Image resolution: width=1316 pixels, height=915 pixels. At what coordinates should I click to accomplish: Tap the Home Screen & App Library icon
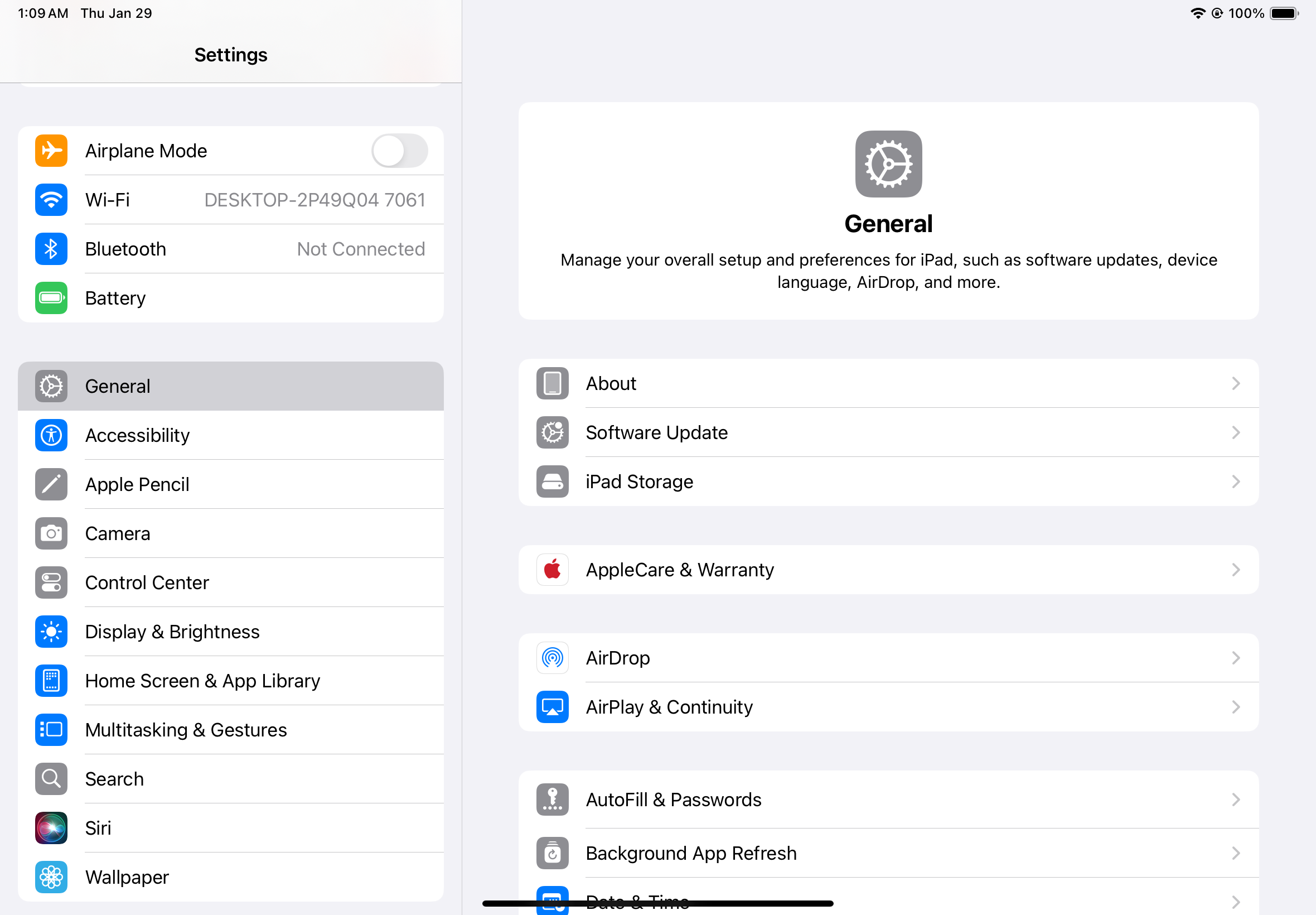pyautogui.click(x=51, y=681)
